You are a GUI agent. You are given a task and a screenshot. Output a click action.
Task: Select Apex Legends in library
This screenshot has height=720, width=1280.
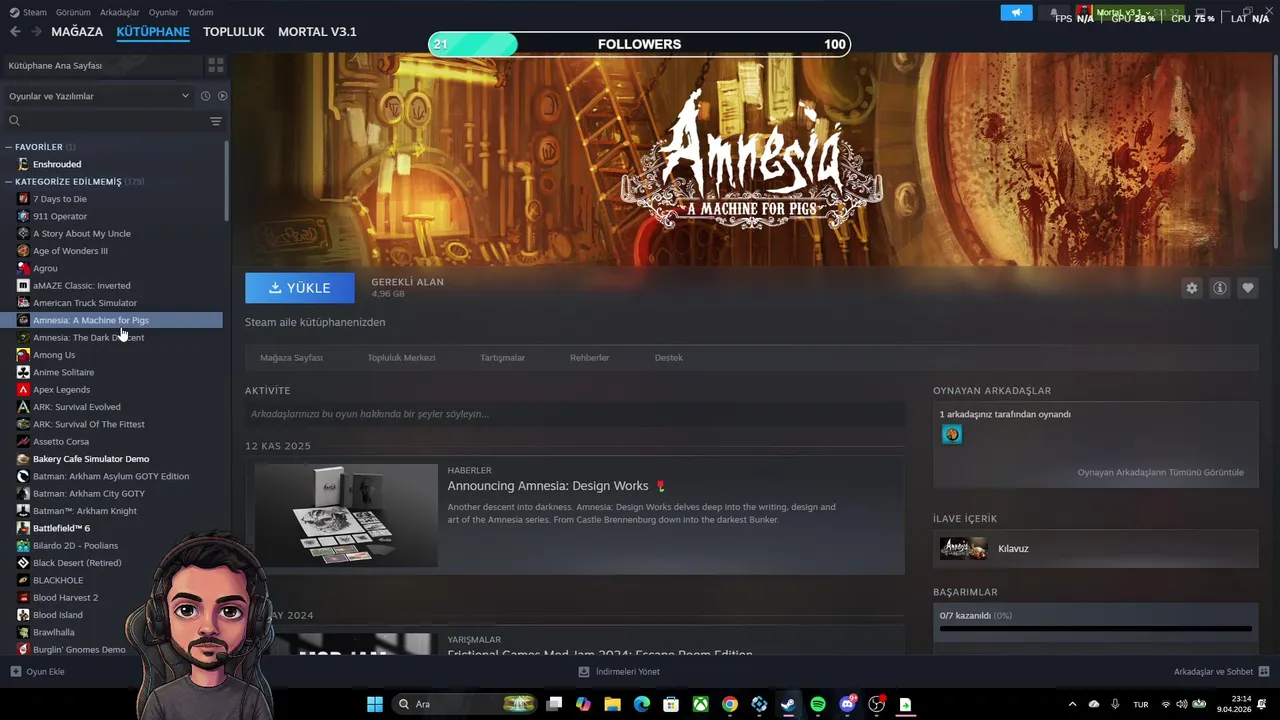tap(61, 390)
